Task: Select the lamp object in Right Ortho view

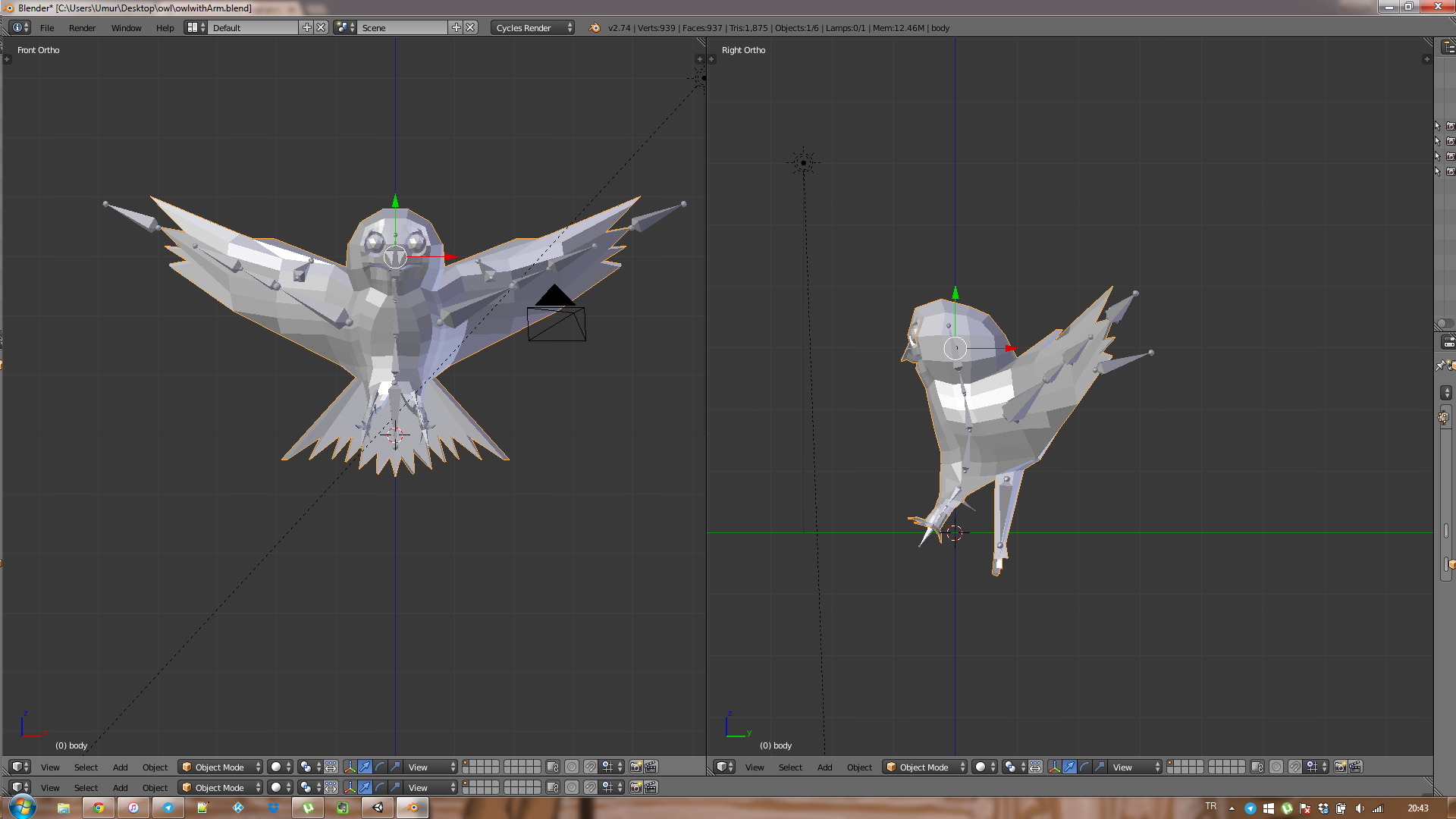Action: pos(804,162)
